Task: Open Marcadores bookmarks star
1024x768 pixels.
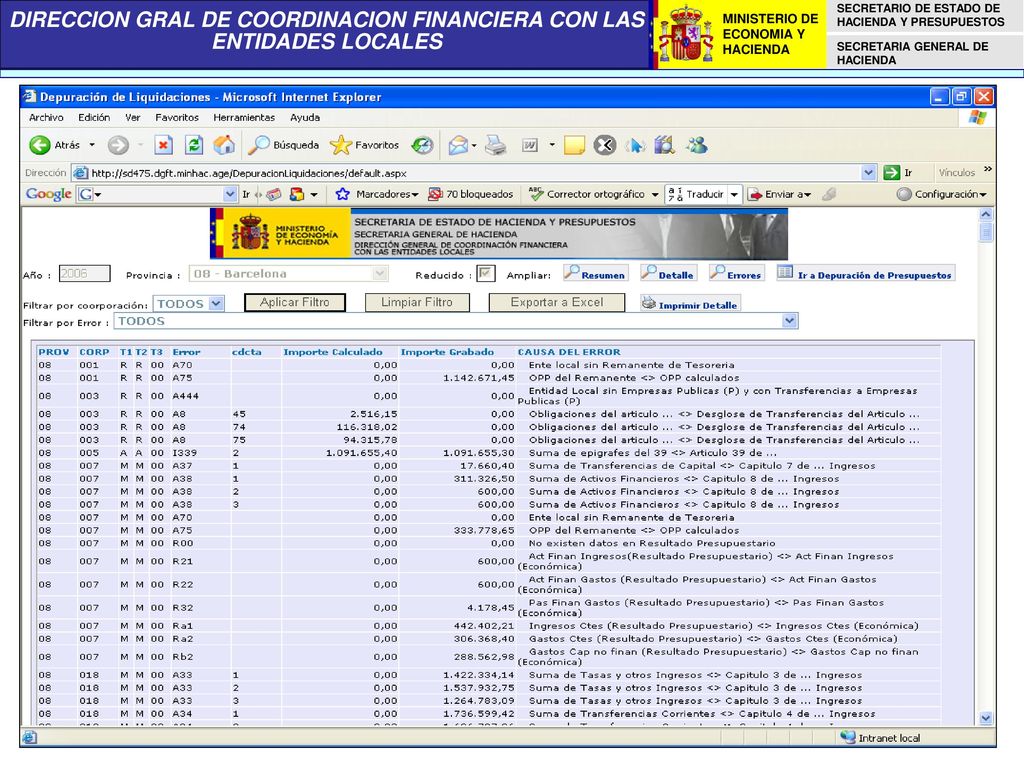Action: pyautogui.click(x=377, y=194)
